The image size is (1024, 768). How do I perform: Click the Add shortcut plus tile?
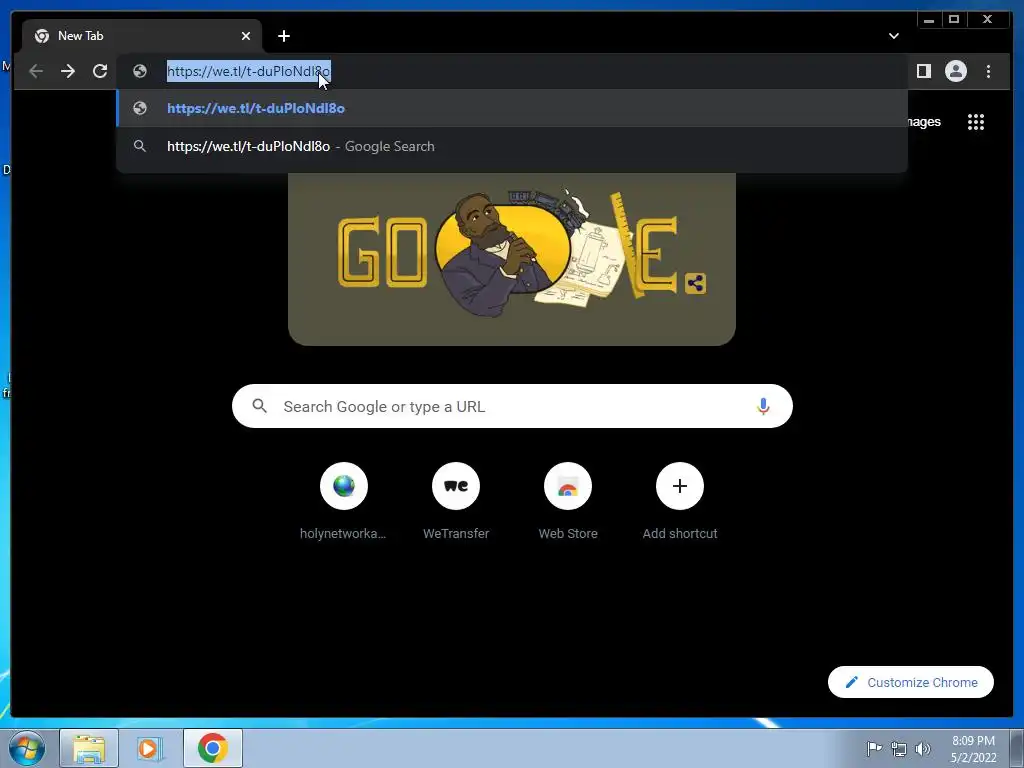[x=680, y=486]
